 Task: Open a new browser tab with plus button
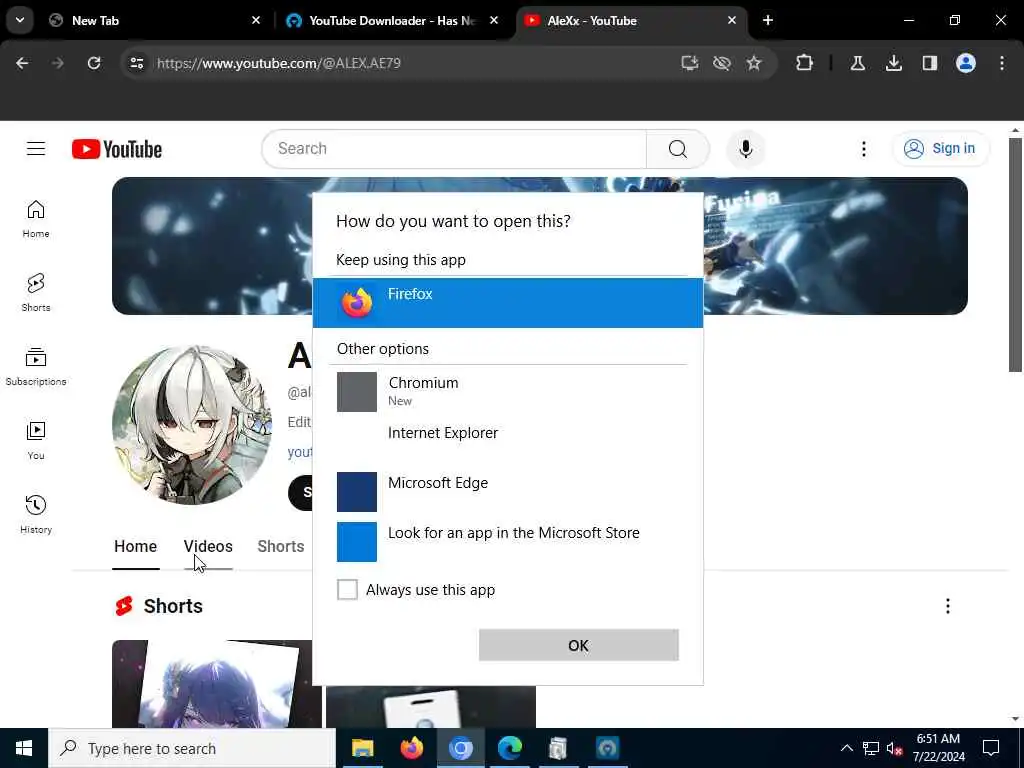(768, 20)
